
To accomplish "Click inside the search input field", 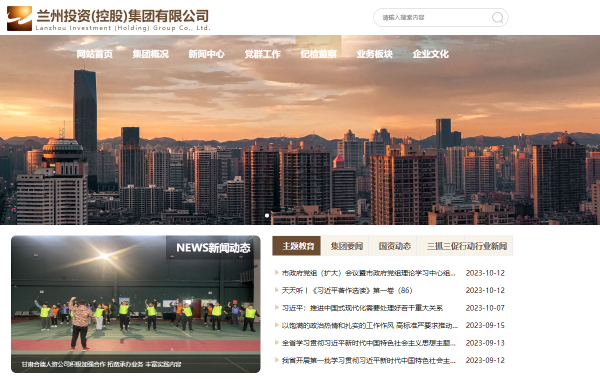I will [x=432, y=18].
